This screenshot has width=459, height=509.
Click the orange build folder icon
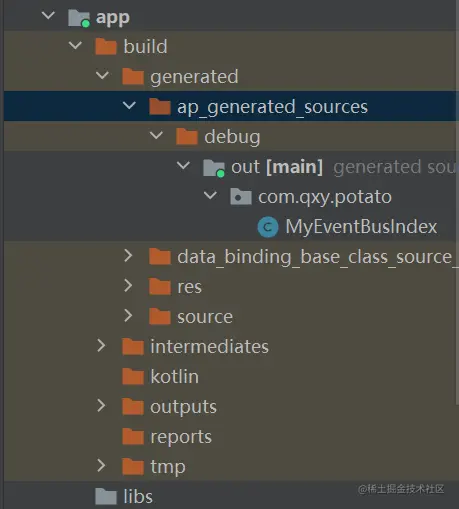106,46
